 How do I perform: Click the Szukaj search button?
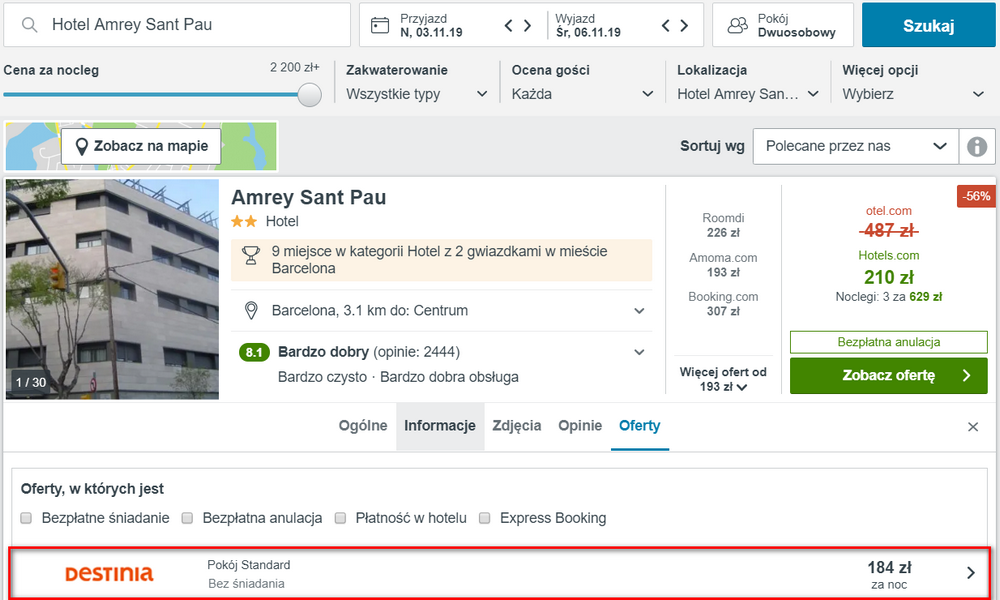click(x=929, y=26)
